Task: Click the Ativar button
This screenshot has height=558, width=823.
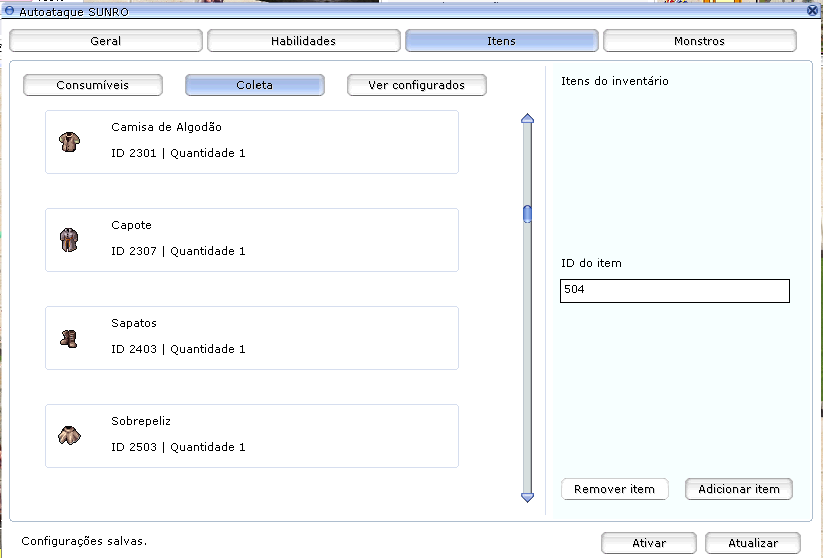Action: [649, 543]
